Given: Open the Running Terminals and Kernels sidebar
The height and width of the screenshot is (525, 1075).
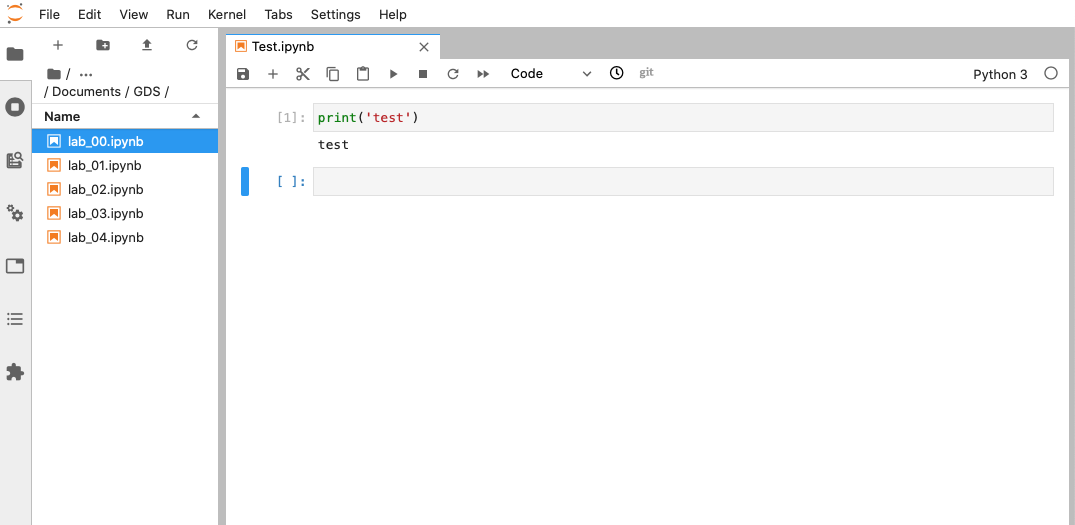Looking at the screenshot, I should (15, 106).
